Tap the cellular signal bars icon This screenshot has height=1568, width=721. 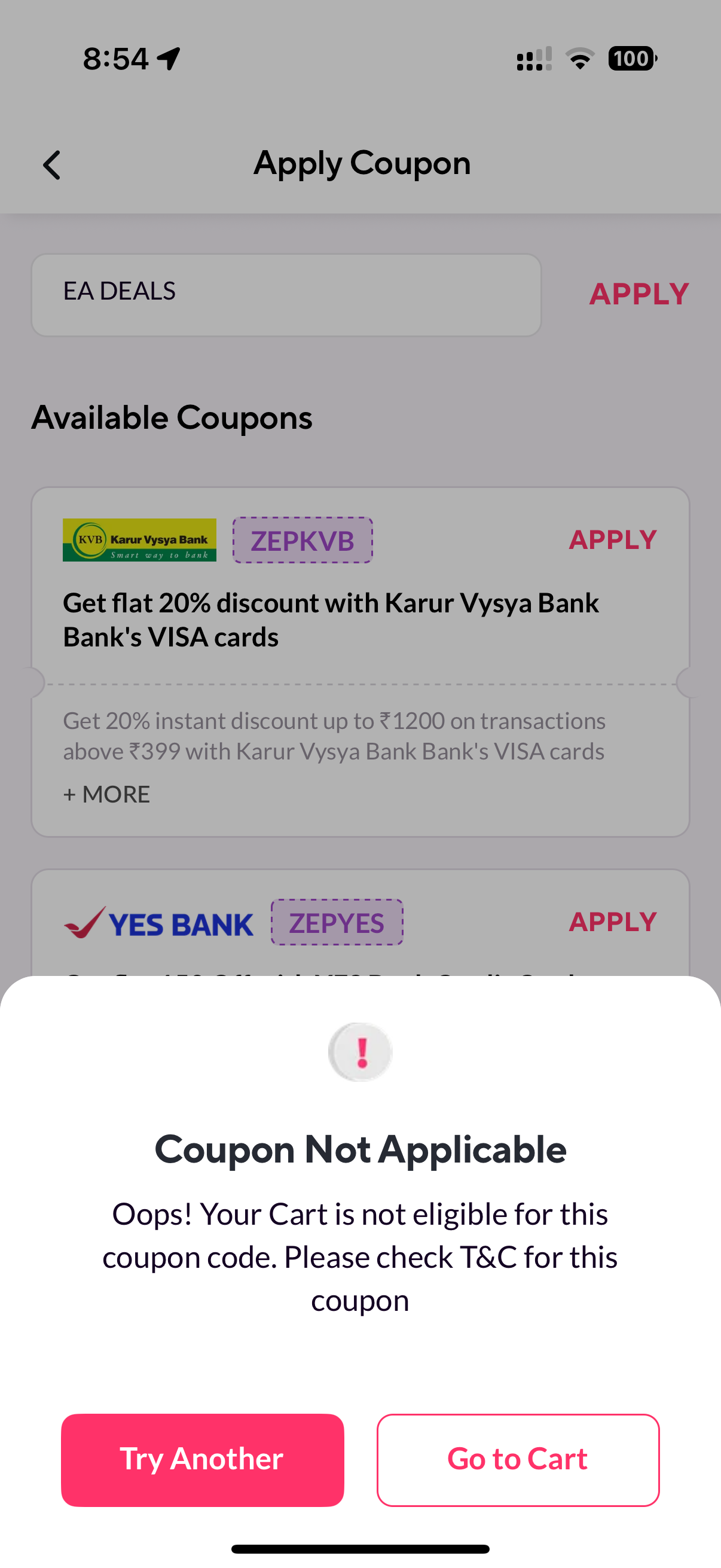(534, 59)
